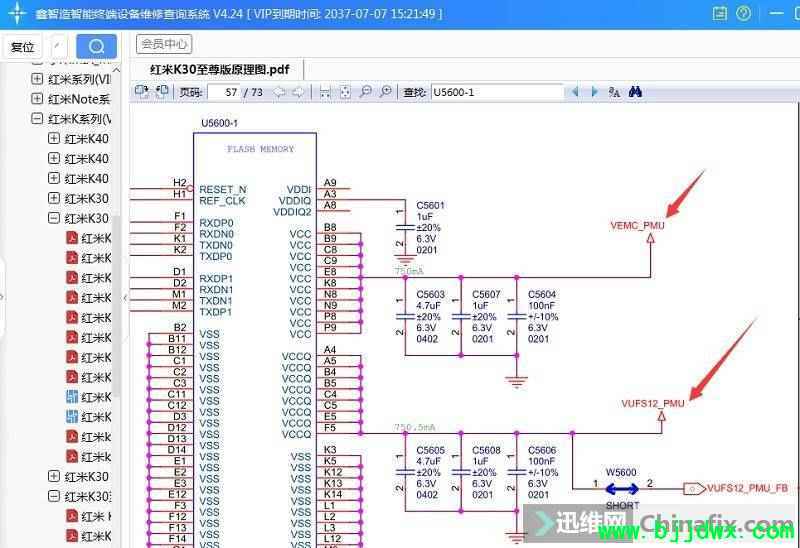Viewport: 800px width, 548px height.
Task: Click the VUFS12_PMU_FB net label
Action: click(x=747, y=489)
